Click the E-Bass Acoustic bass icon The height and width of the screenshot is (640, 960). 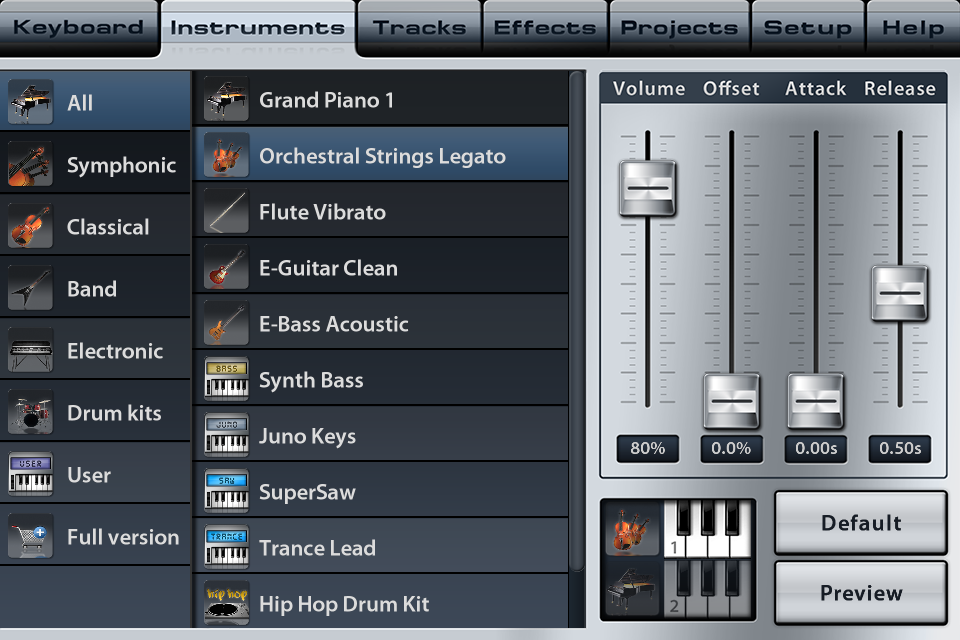click(226, 323)
